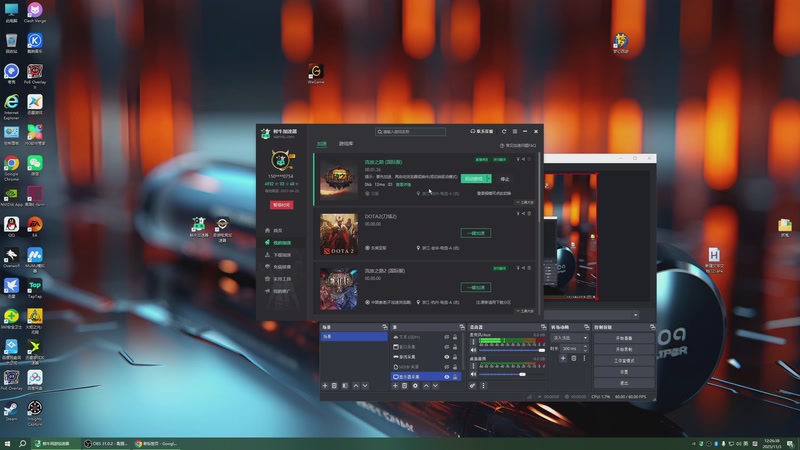Screen dimensions: 800x450
Task: Toggle lock on Text (GDI+) source
Action: [455, 337]
